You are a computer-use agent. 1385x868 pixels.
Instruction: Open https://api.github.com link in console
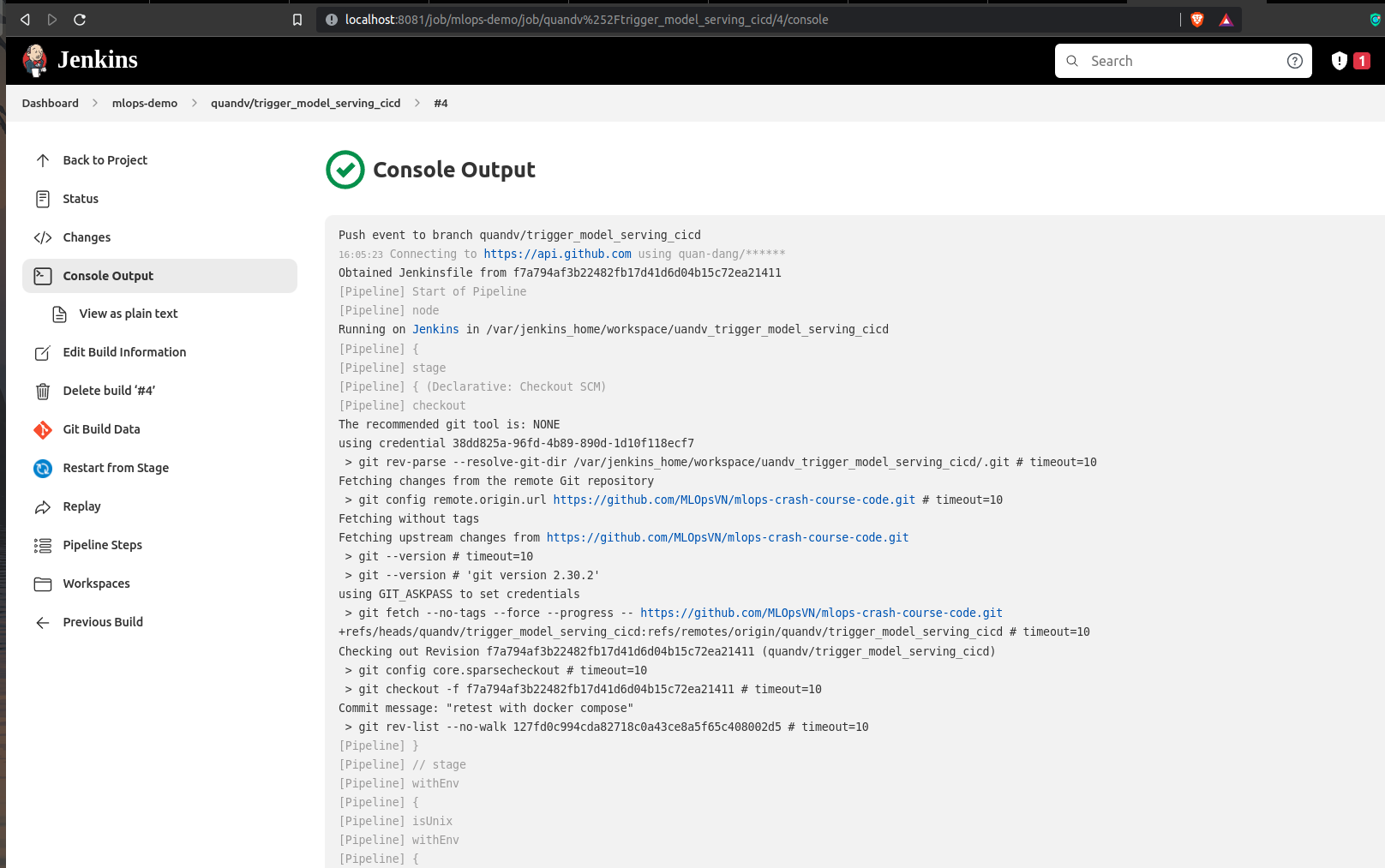coord(557,254)
